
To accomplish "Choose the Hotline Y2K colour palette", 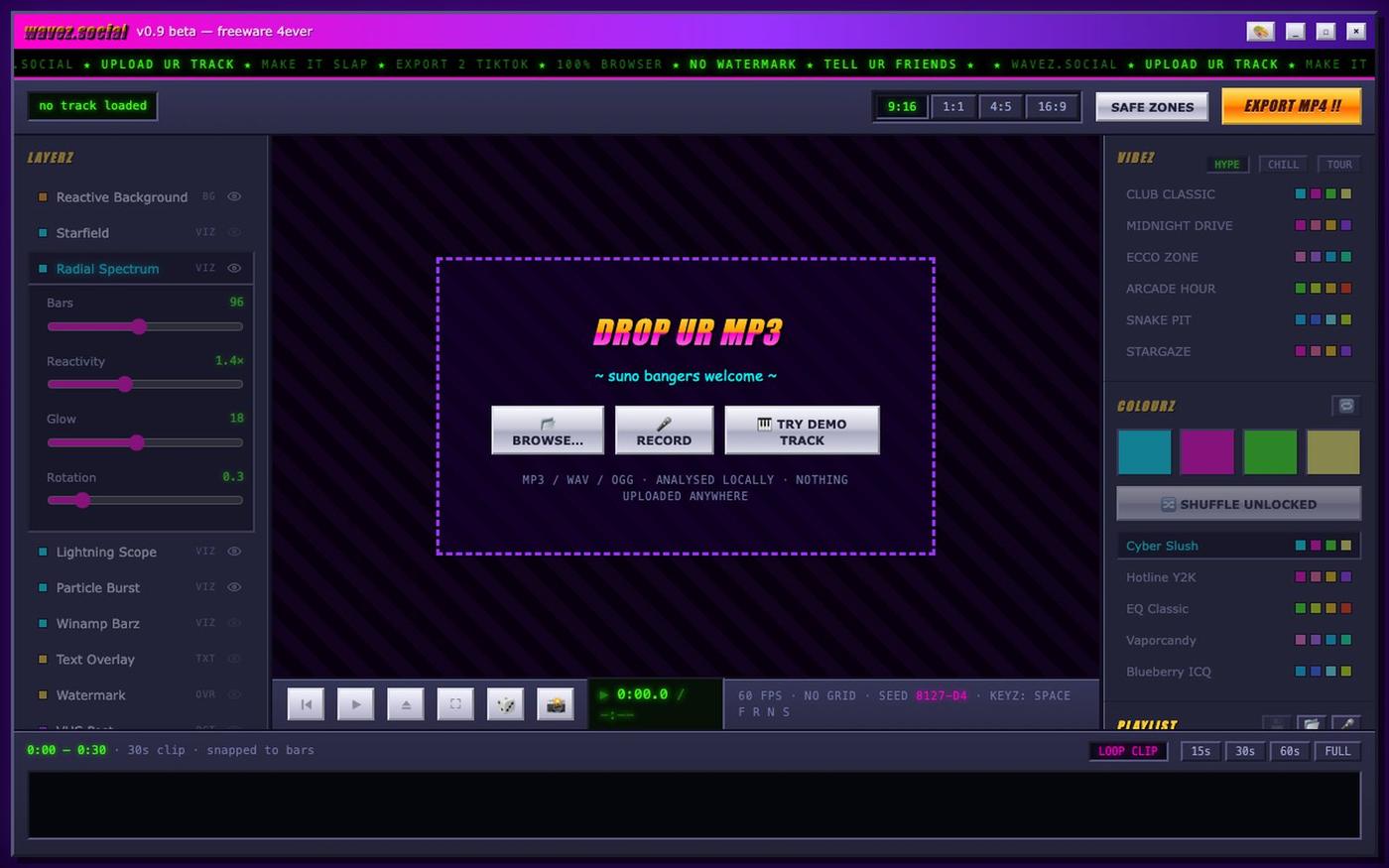I will [1238, 577].
